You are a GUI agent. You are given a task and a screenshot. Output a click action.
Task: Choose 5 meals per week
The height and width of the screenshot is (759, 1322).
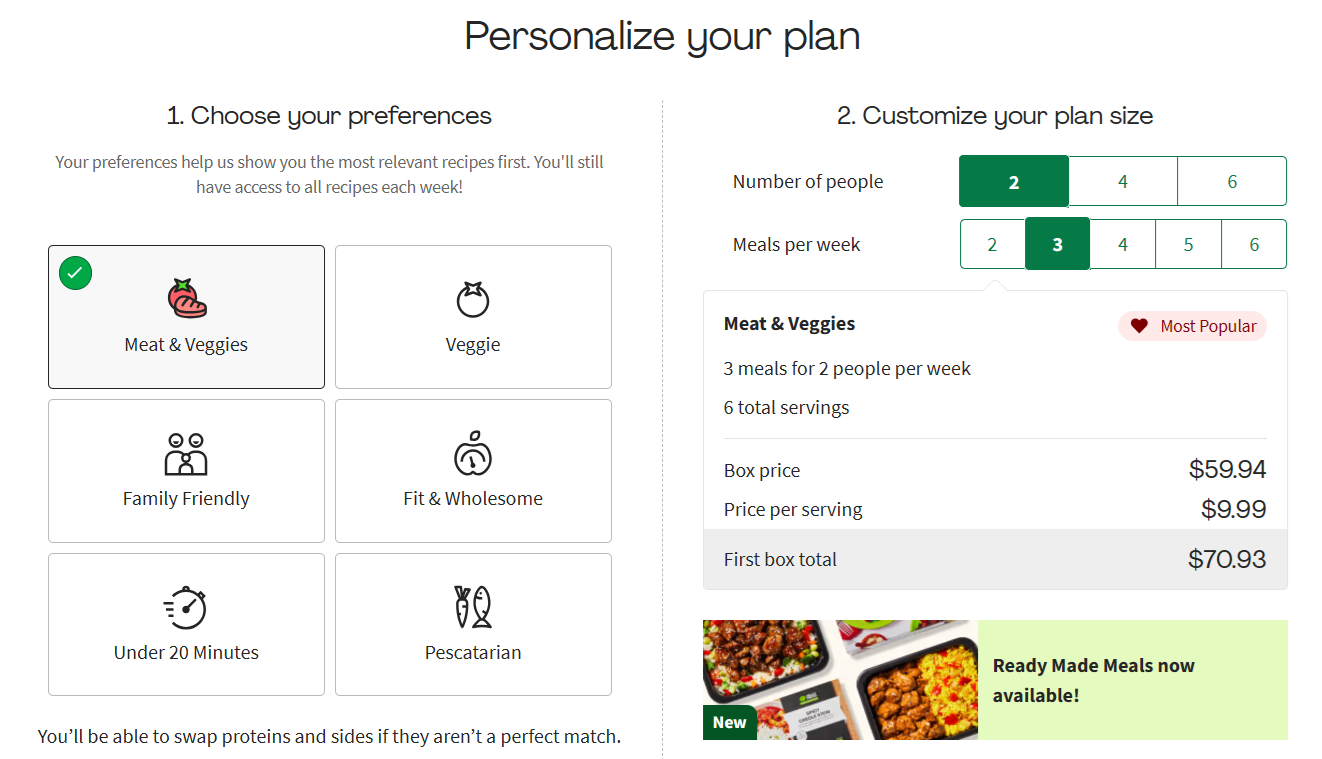click(x=1188, y=245)
